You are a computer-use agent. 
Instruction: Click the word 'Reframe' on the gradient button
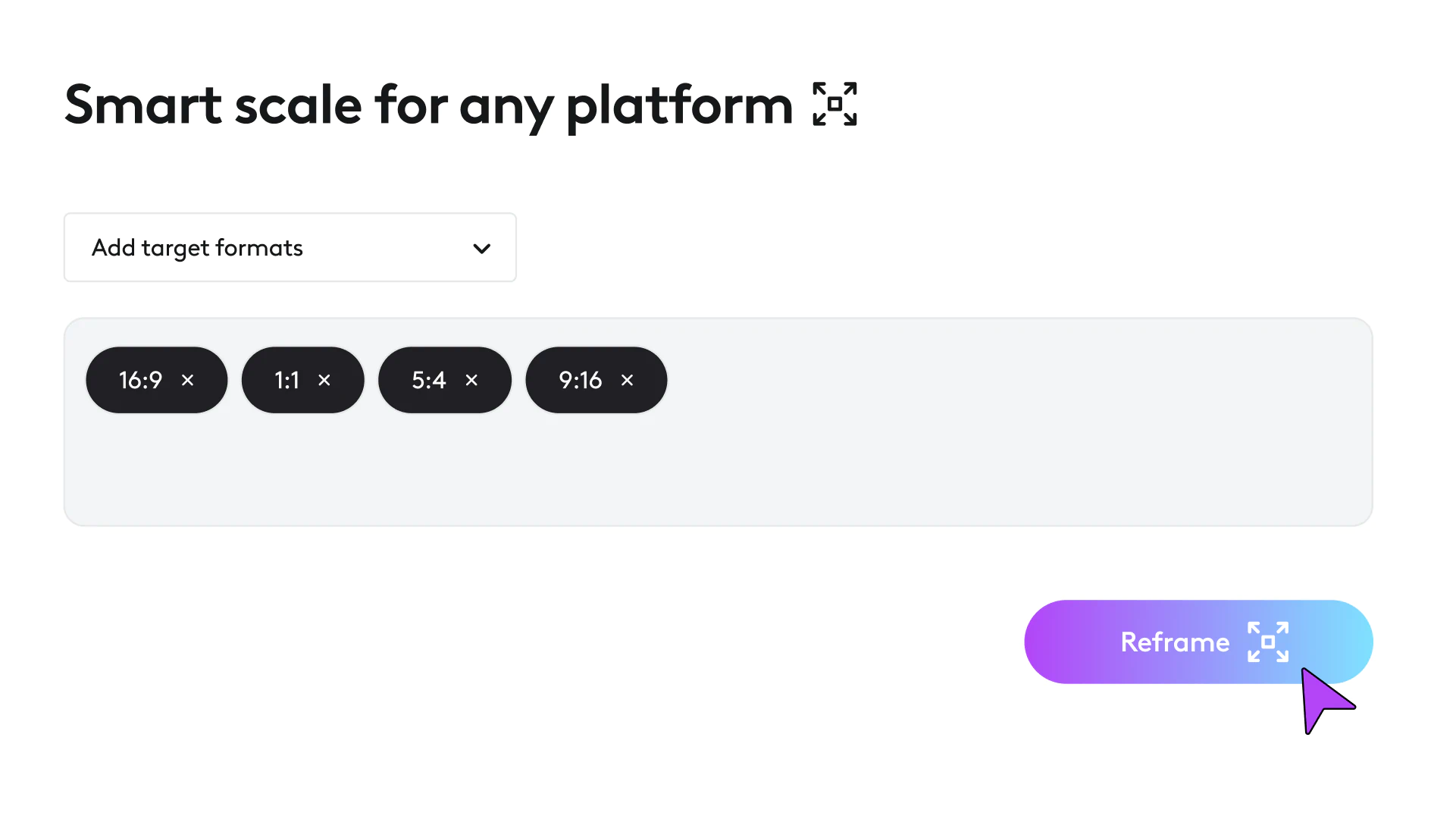1175,642
